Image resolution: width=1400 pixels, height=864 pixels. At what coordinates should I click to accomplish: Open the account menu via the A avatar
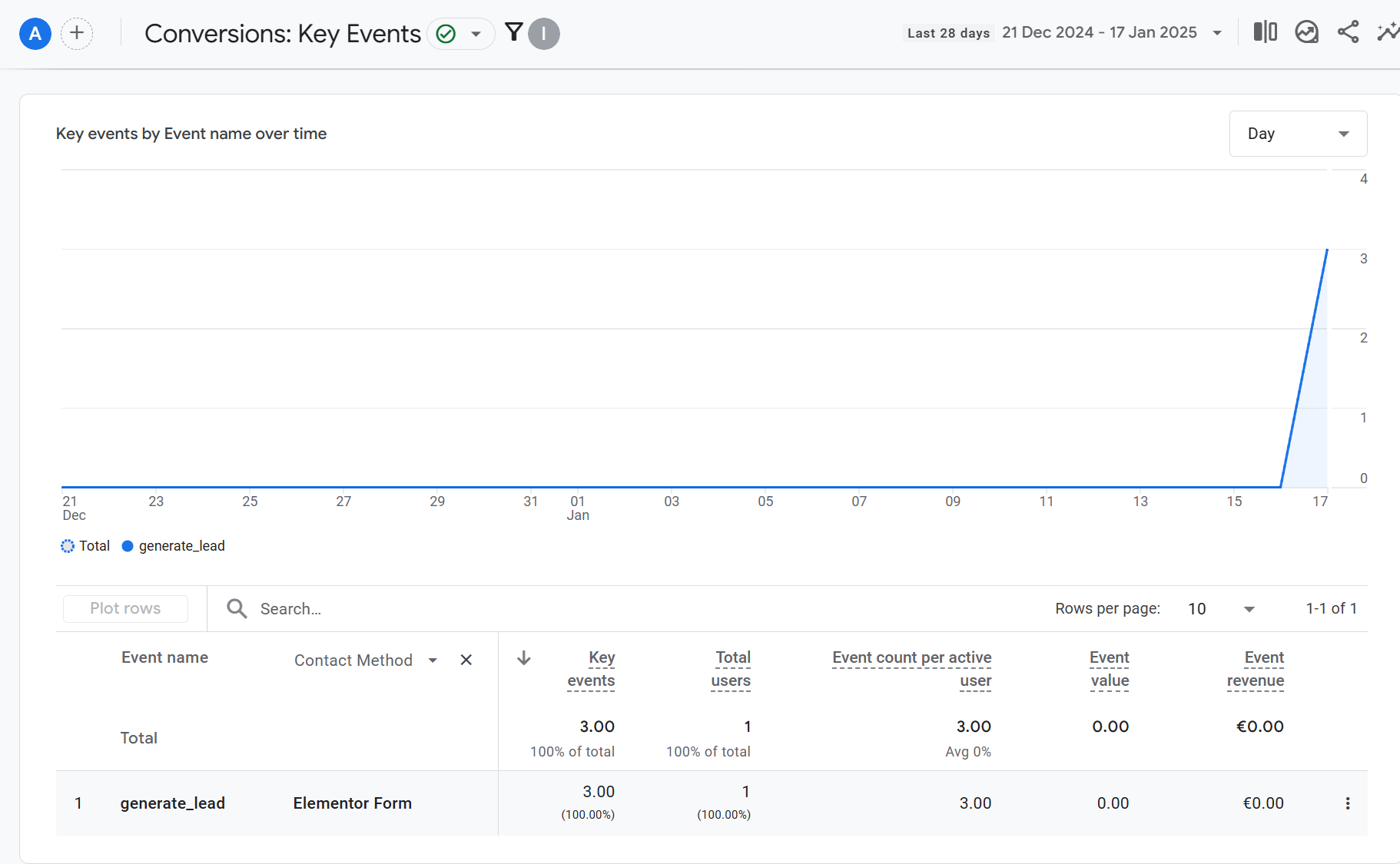click(35, 33)
